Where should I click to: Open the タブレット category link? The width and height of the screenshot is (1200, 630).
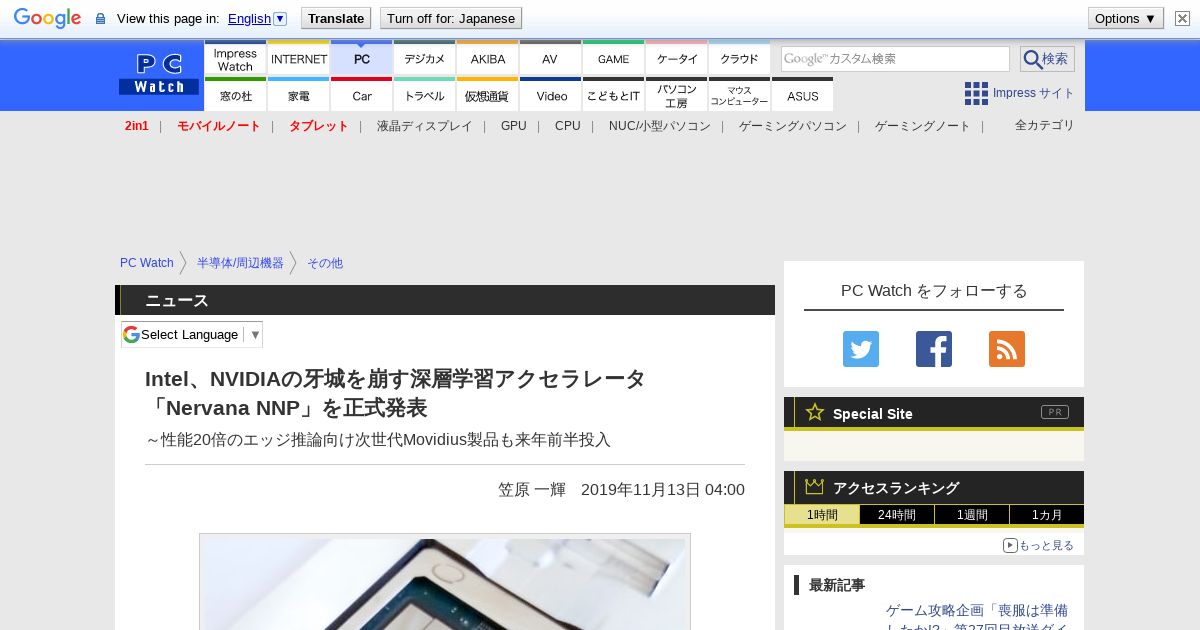[x=319, y=126]
